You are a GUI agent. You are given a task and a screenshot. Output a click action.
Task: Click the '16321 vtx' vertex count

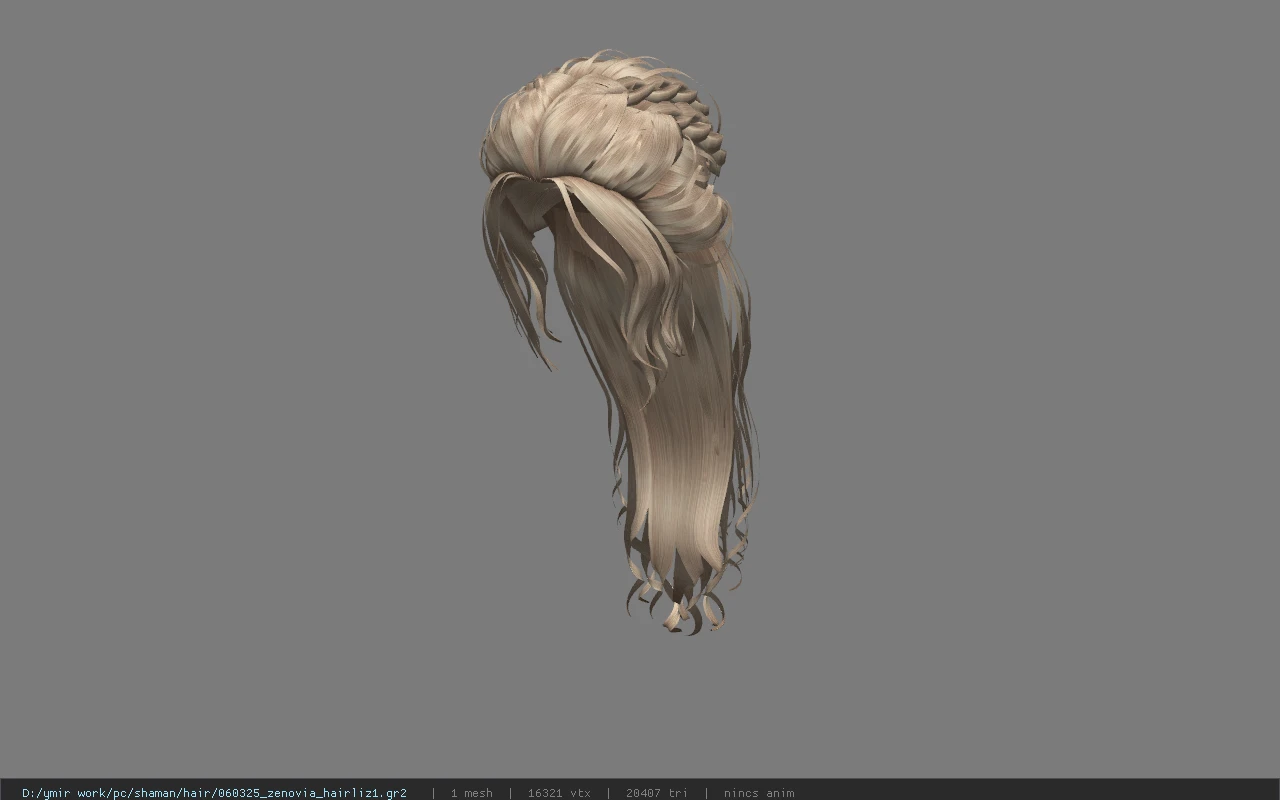pyautogui.click(x=559, y=793)
